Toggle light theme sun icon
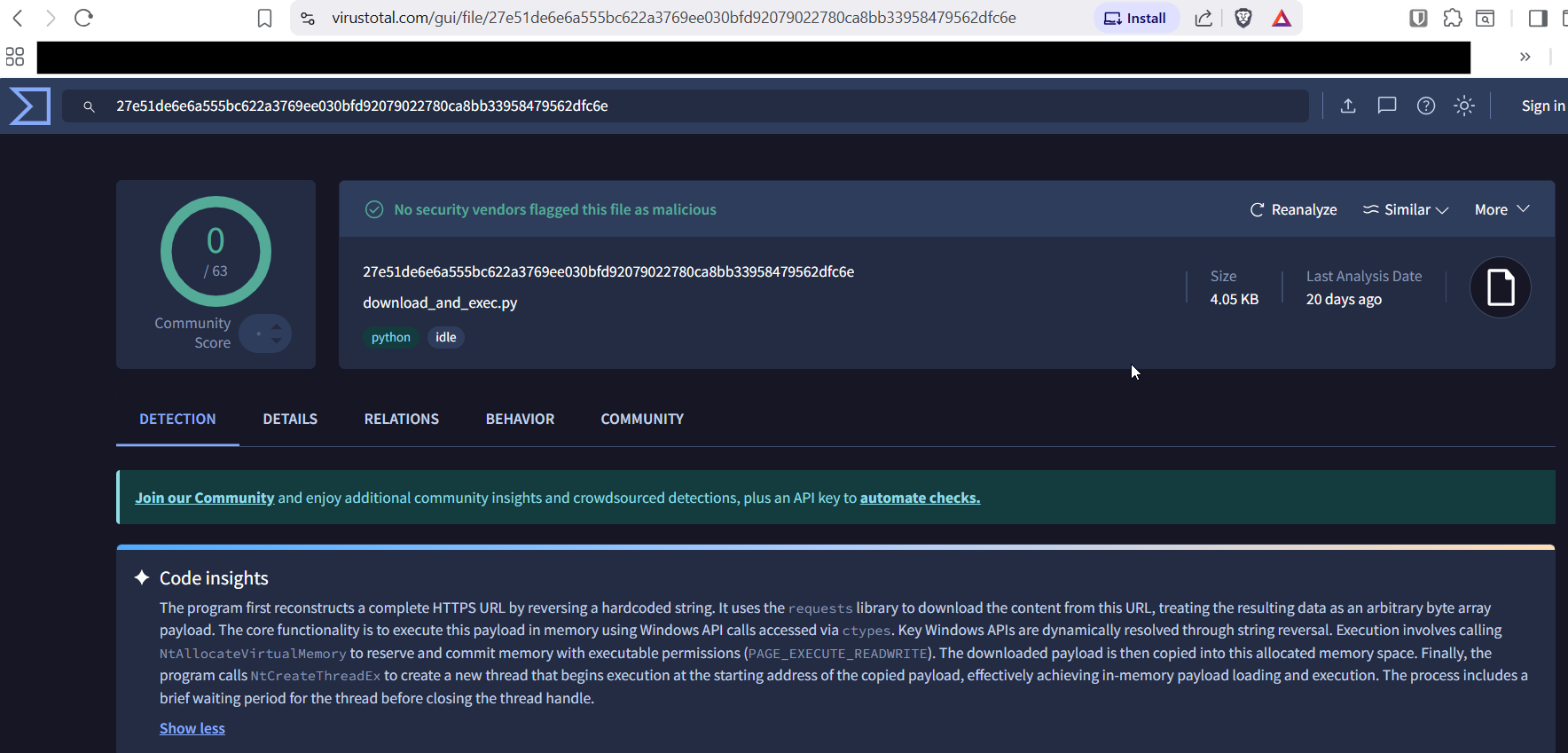This screenshot has height=753, width=1568. pyautogui.click(x=1464, y=106)
